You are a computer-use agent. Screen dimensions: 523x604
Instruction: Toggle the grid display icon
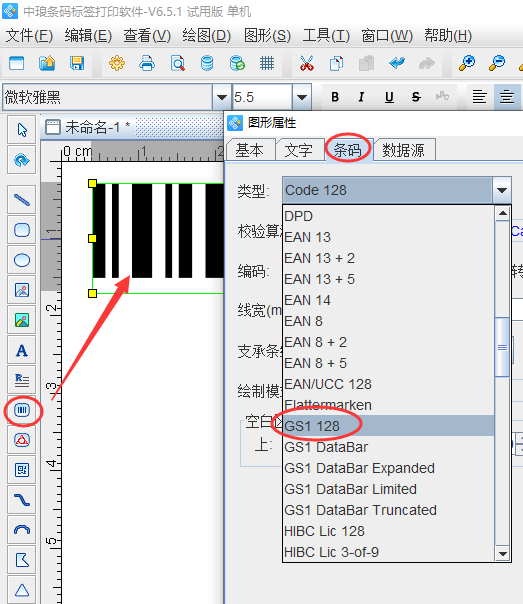click(x=267, y=63)
